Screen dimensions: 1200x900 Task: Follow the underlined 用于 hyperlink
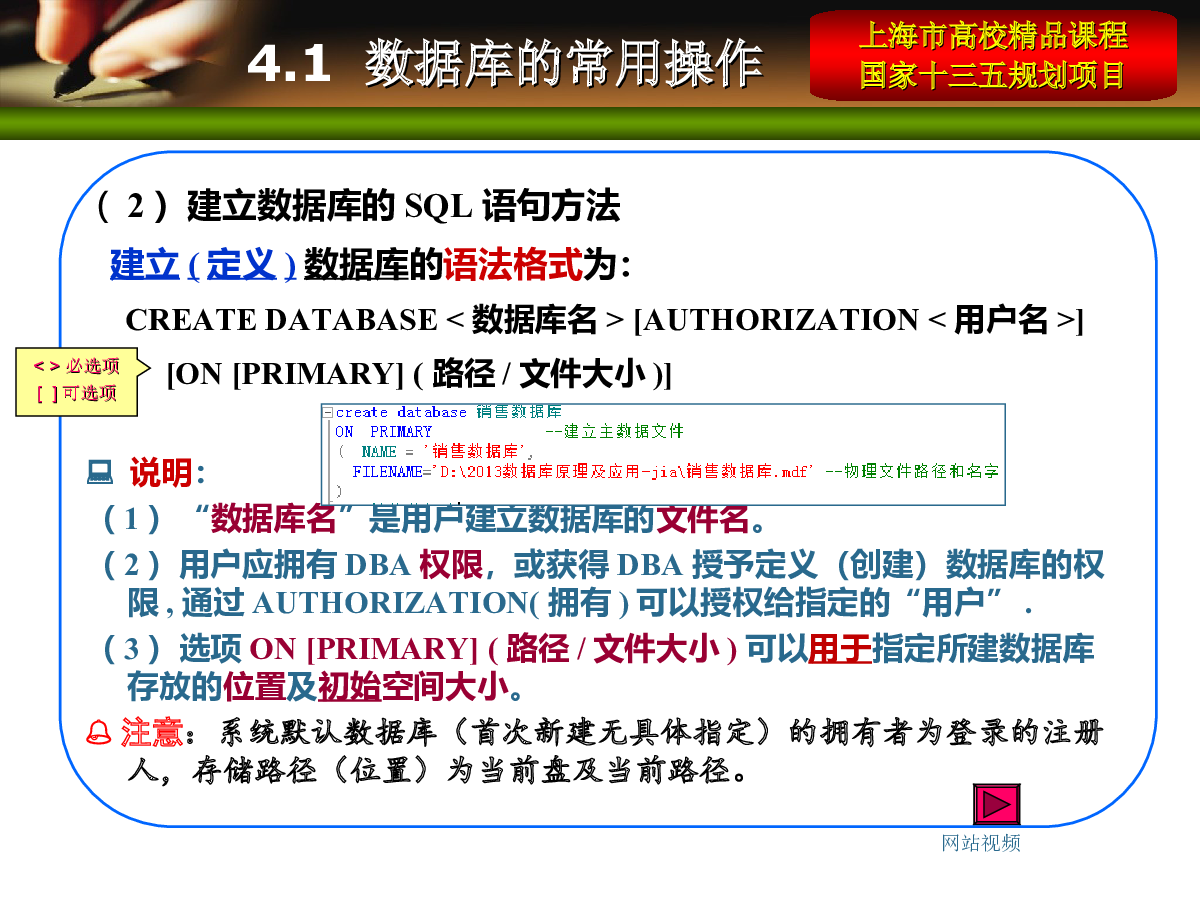click(840, 649)
